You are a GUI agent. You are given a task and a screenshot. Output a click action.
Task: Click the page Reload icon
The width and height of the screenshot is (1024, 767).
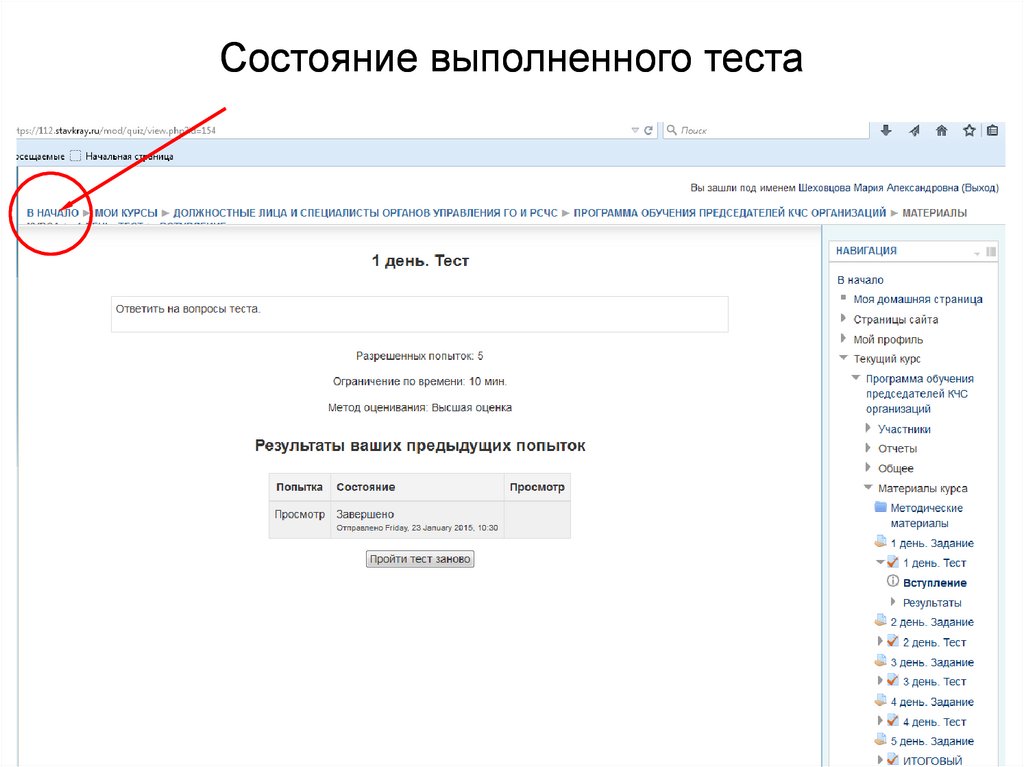(647, 129)
